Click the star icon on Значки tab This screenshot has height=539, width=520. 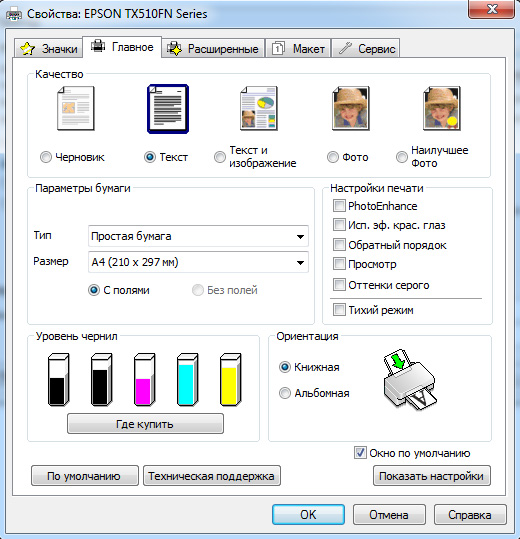(27, 48)
